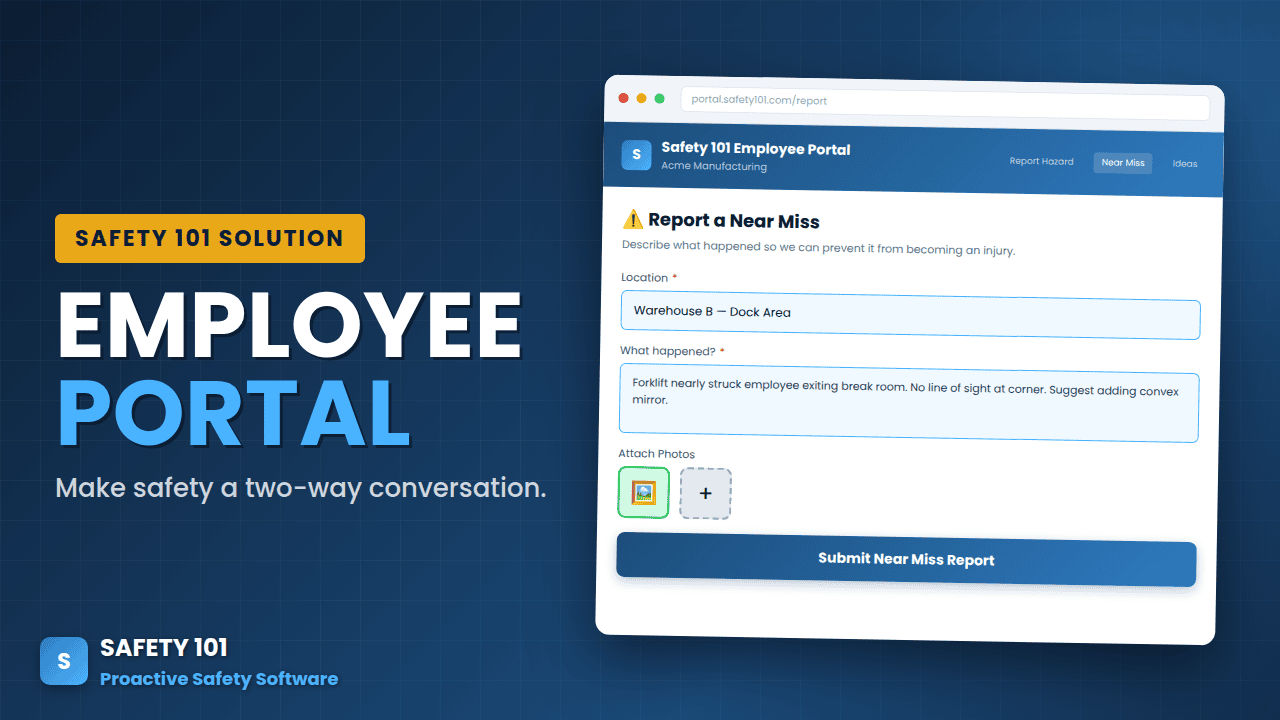The width and height of the screenshot is (1280, 720).
Task: Click the yellow minimize window dot
Action: pyautogui.click(x=641, y=98)
